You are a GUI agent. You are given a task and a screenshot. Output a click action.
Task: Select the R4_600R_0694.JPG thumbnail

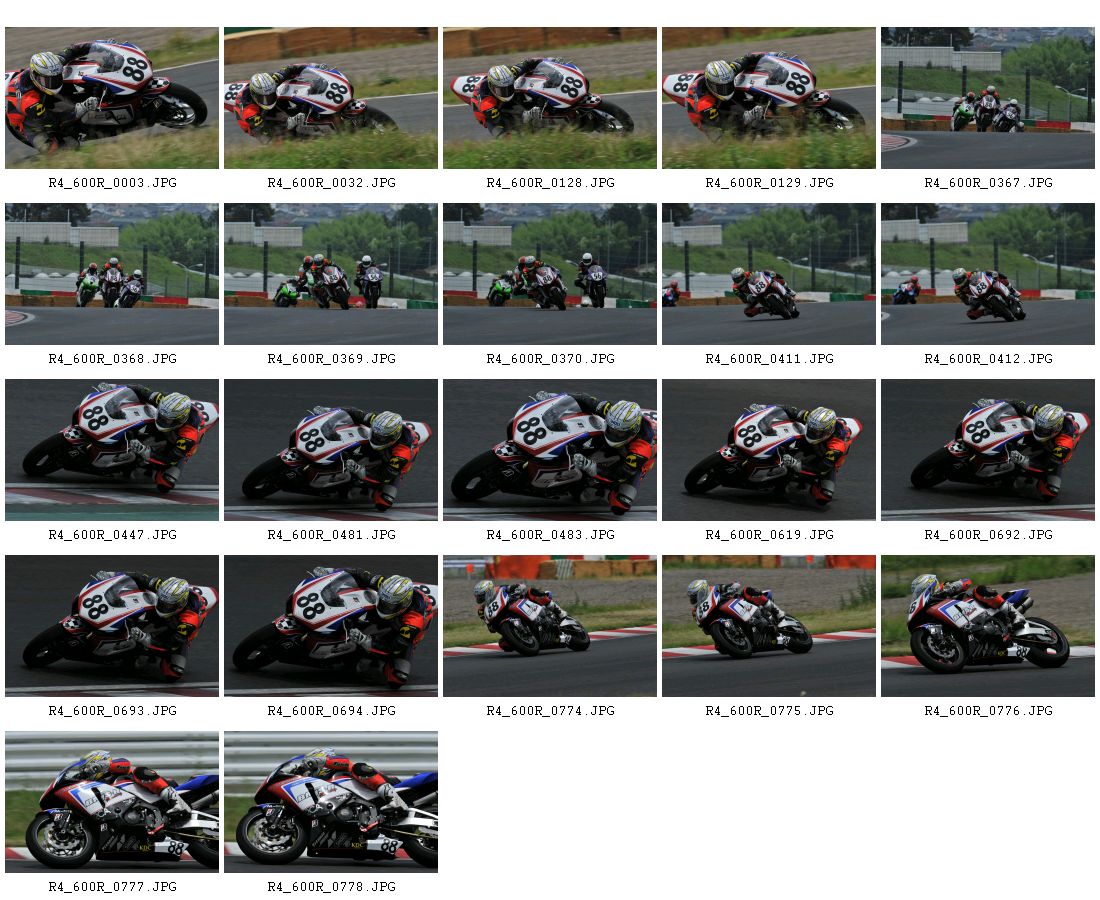[x=330, y=626]
